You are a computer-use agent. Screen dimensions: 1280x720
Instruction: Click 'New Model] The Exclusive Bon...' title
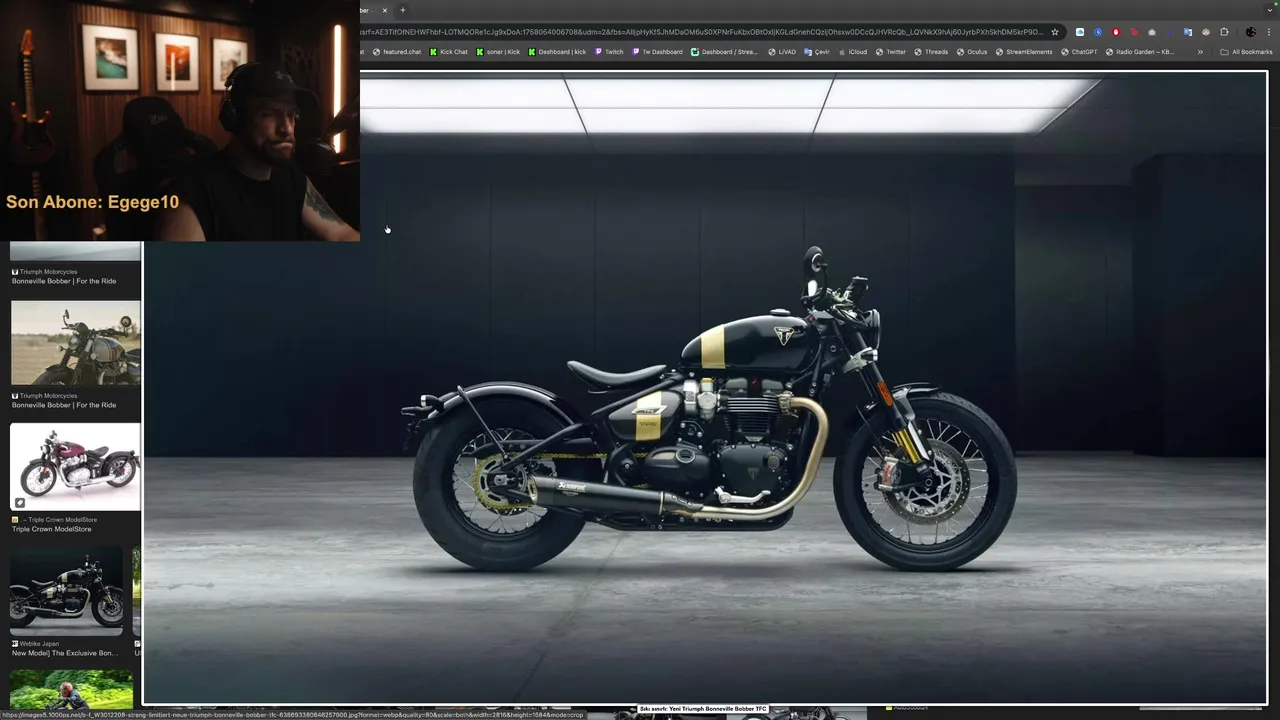pyautogui.click(x=65, y=653)
